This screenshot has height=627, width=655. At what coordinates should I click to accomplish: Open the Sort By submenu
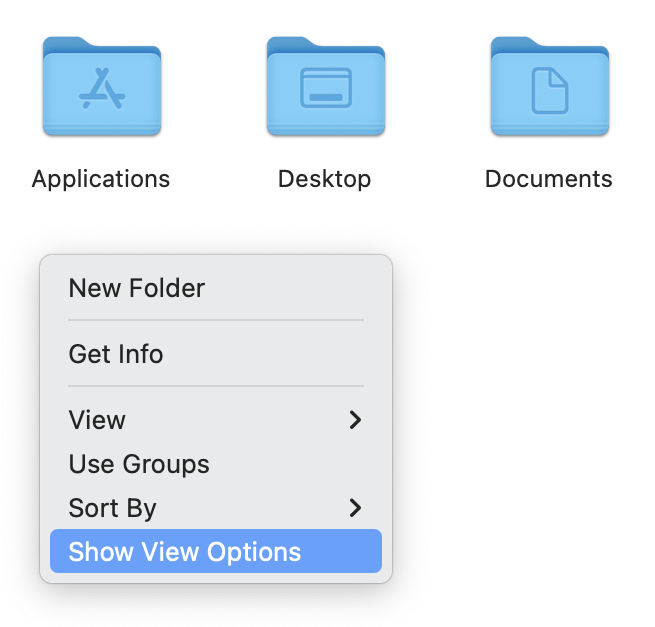[216, 508]
